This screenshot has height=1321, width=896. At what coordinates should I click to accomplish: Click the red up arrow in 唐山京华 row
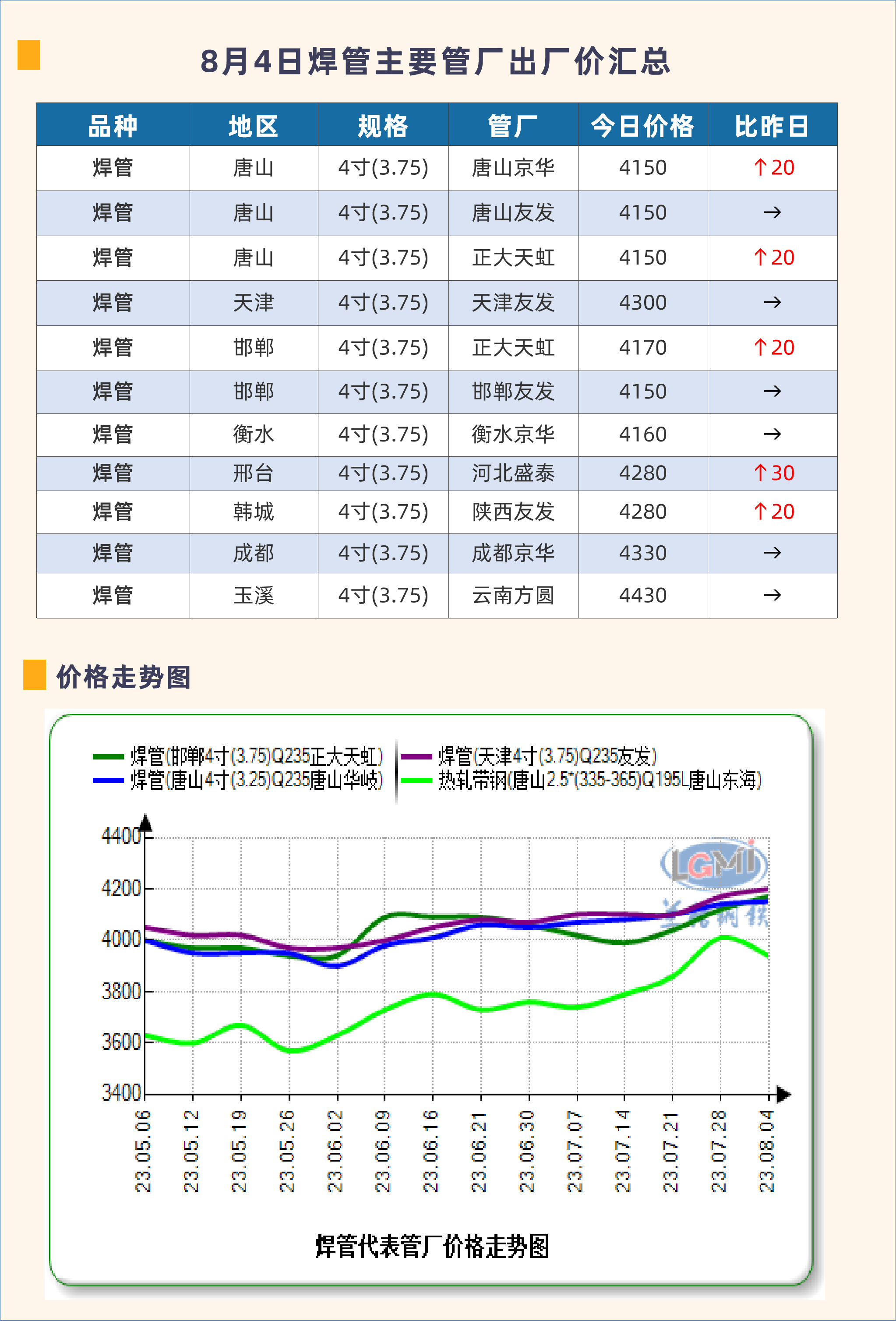[760, 167]
